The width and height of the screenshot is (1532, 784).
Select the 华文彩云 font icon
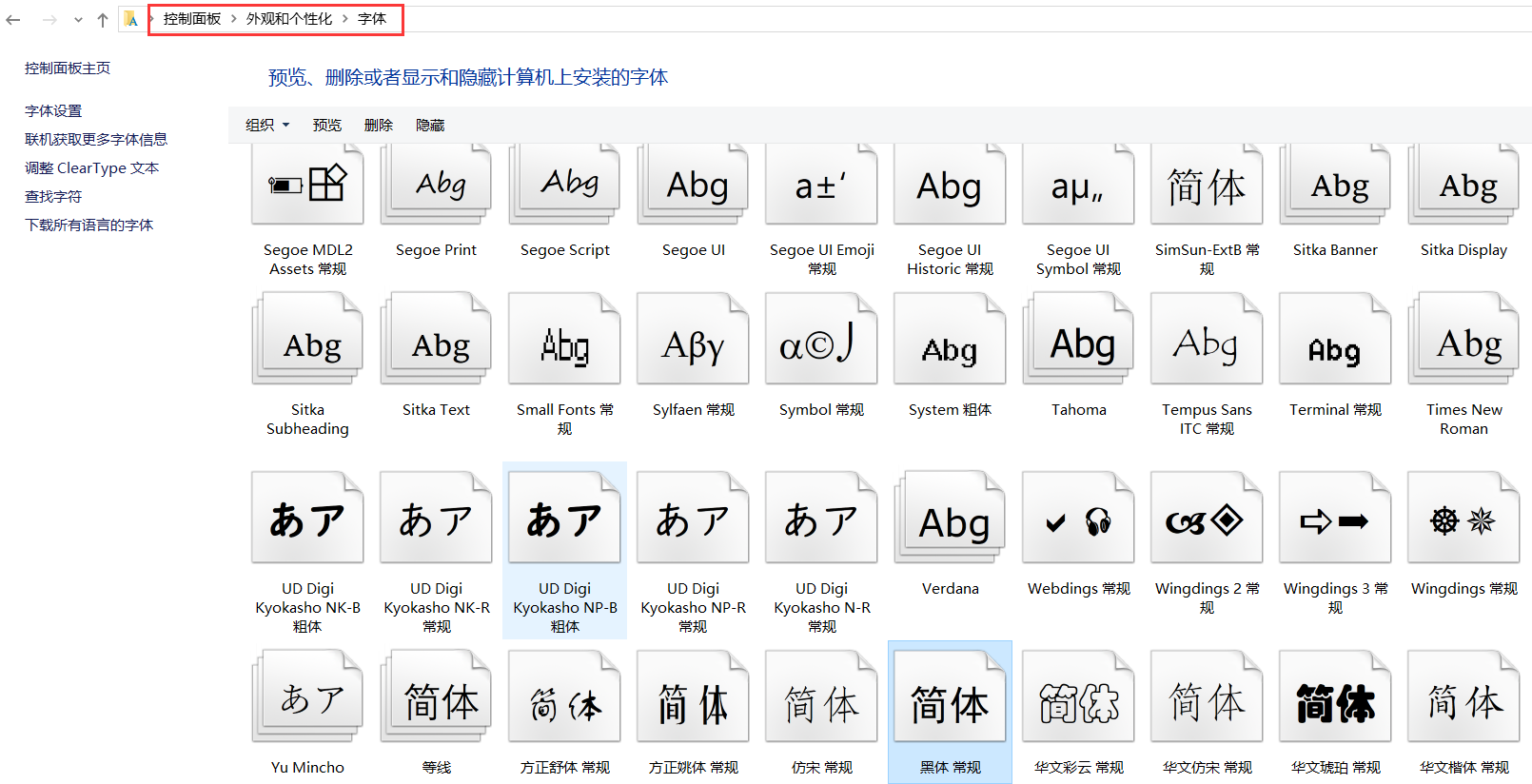pyautogui.click(x=1078, y=696)
